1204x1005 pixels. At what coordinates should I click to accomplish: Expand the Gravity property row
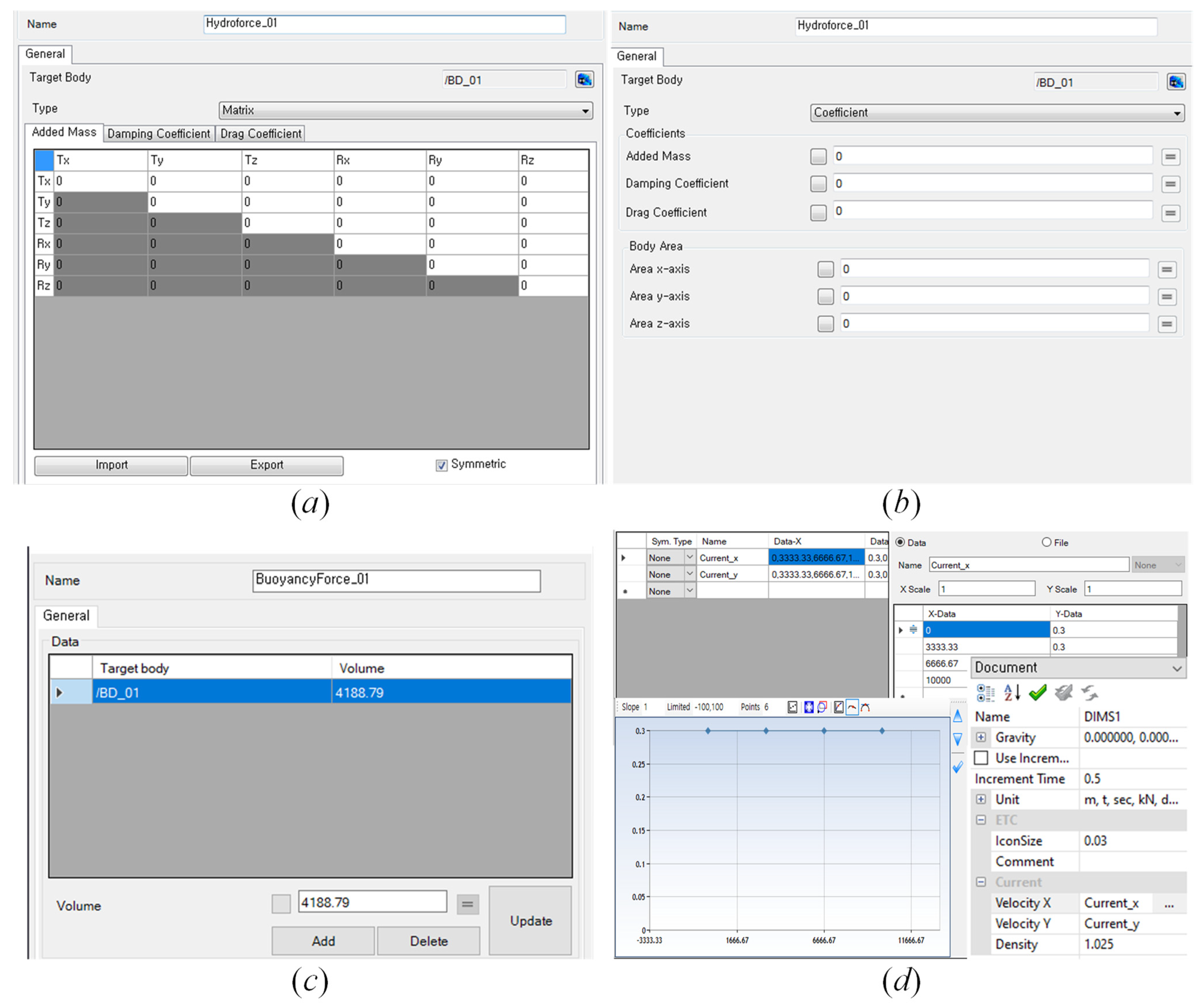[x=981, y=737]
